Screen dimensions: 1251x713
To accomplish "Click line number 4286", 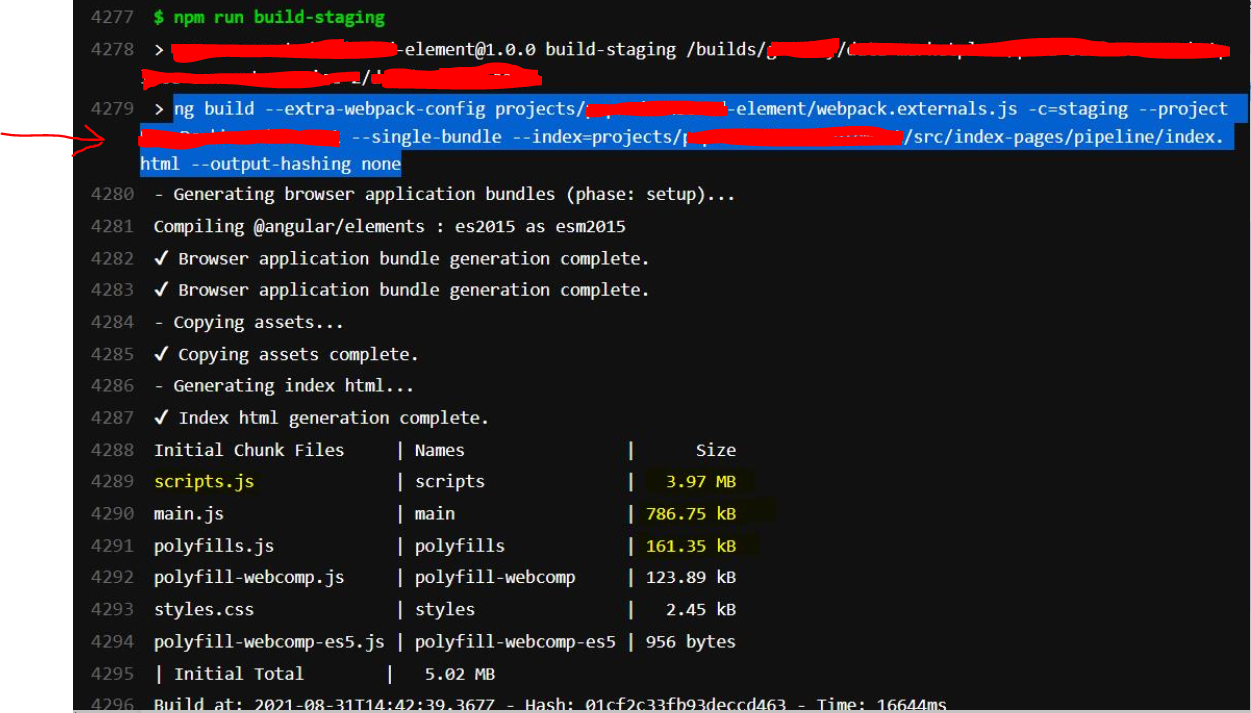I will (x=112, y=386).
